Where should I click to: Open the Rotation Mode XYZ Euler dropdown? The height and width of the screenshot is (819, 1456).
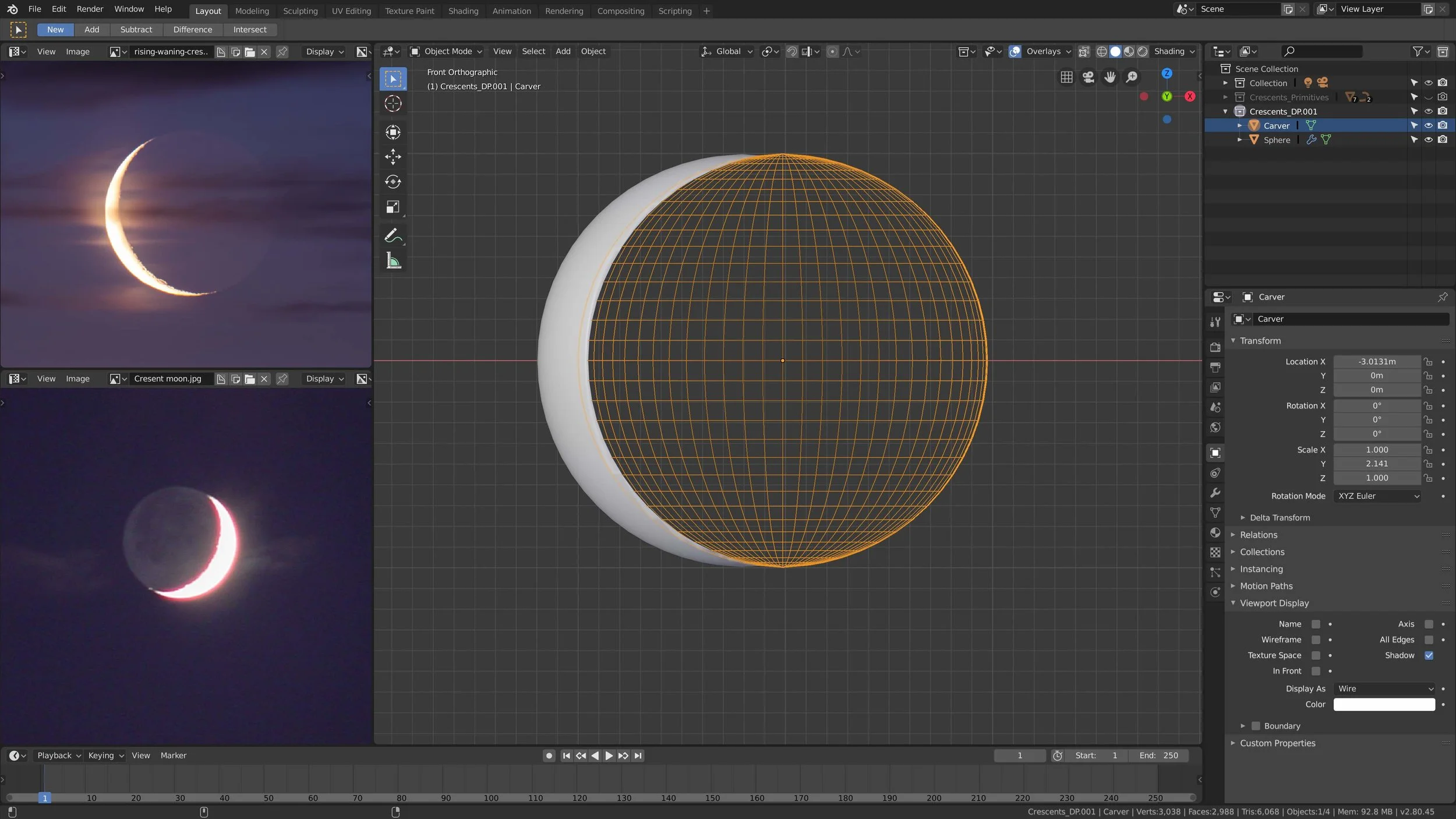coord(1377,496)
